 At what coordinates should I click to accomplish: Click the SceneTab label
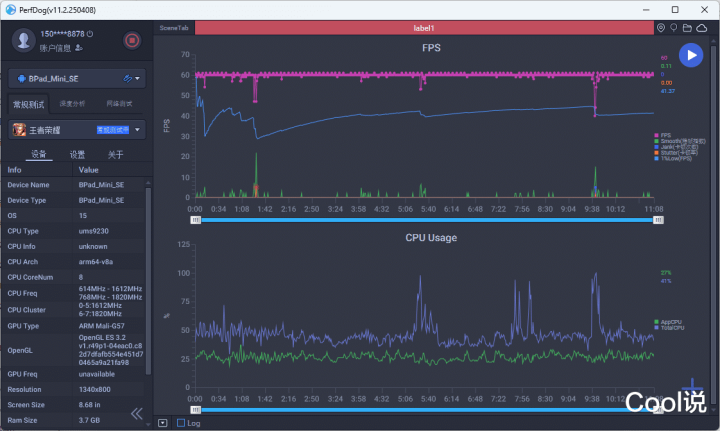click(x=174, y=28)
